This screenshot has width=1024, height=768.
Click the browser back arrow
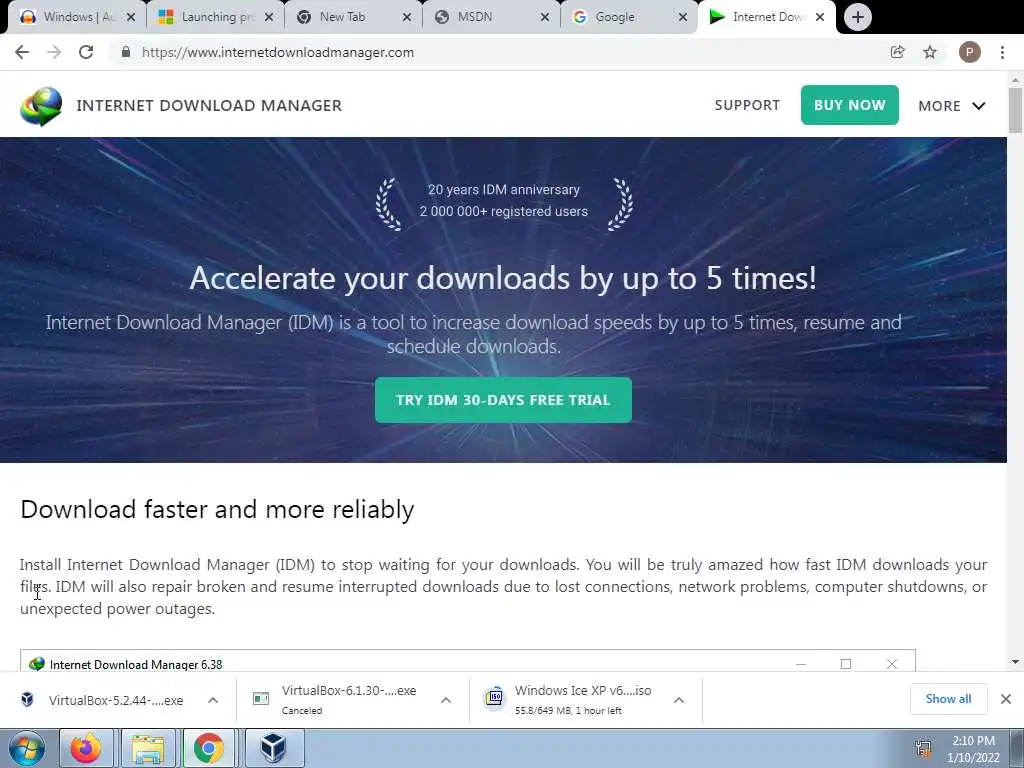(x=22, y=52)
